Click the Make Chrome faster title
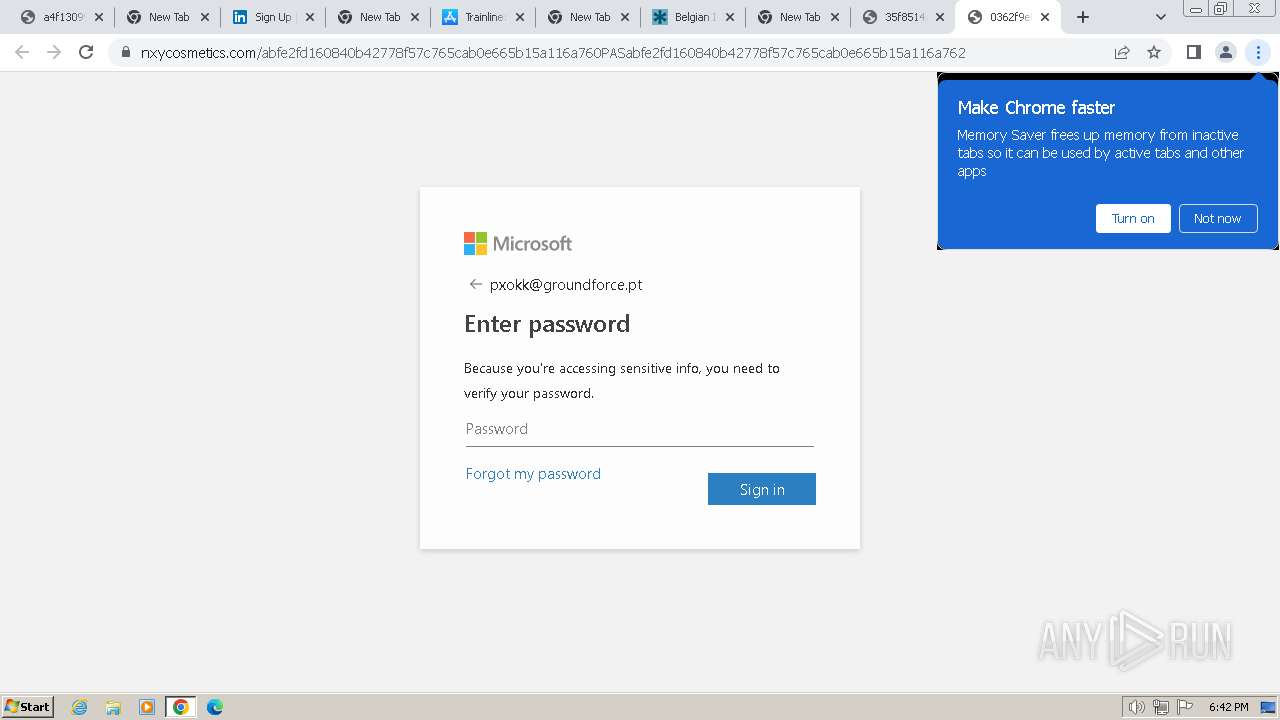1280x720 pixels. (x=1036, y=107)
